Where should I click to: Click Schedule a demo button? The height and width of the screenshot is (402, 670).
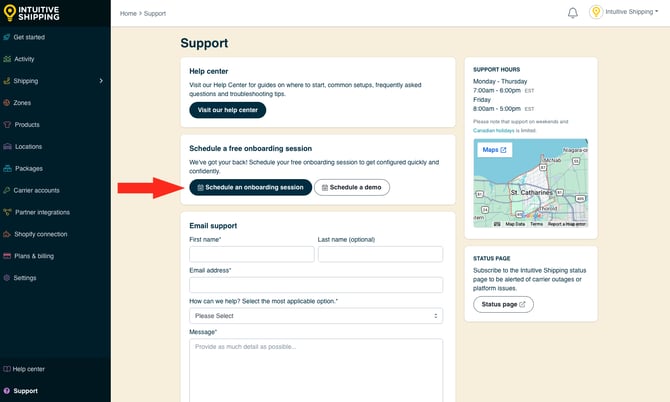(x=352, y=187)
